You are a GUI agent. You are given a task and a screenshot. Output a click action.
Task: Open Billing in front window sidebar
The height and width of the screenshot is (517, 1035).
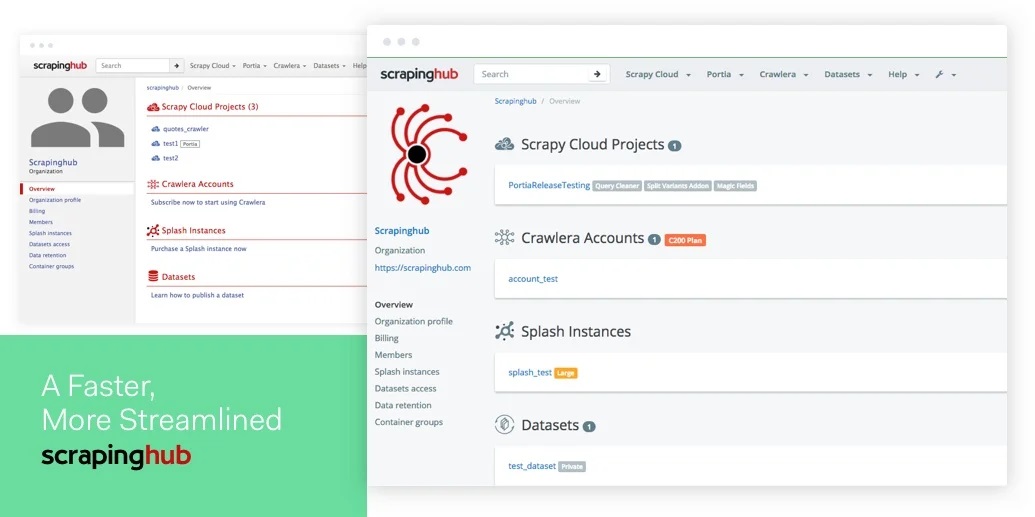pyautogui.click(x=386, y=338)
